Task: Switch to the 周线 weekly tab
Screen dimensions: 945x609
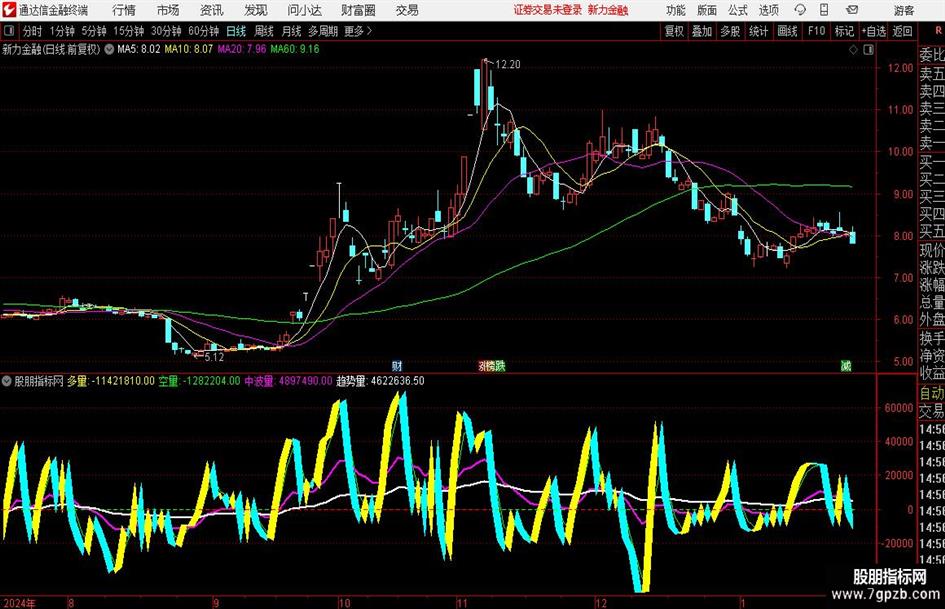Action: 264,31
